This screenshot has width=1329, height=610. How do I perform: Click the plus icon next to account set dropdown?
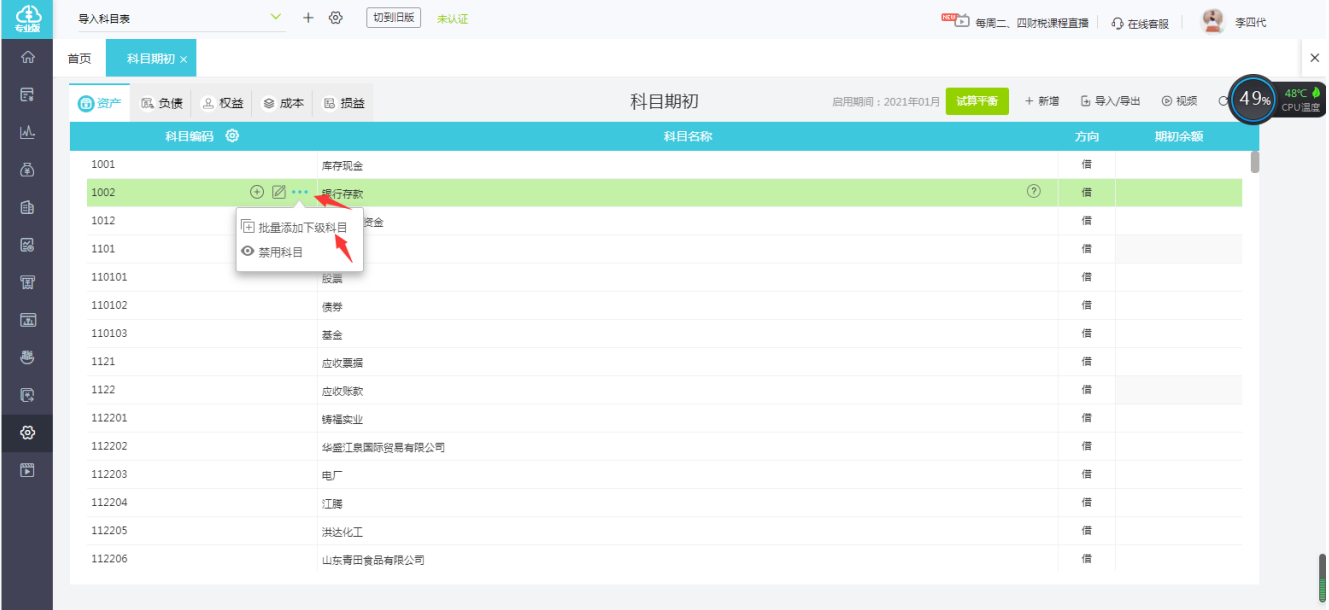click(x=308, y=18)
